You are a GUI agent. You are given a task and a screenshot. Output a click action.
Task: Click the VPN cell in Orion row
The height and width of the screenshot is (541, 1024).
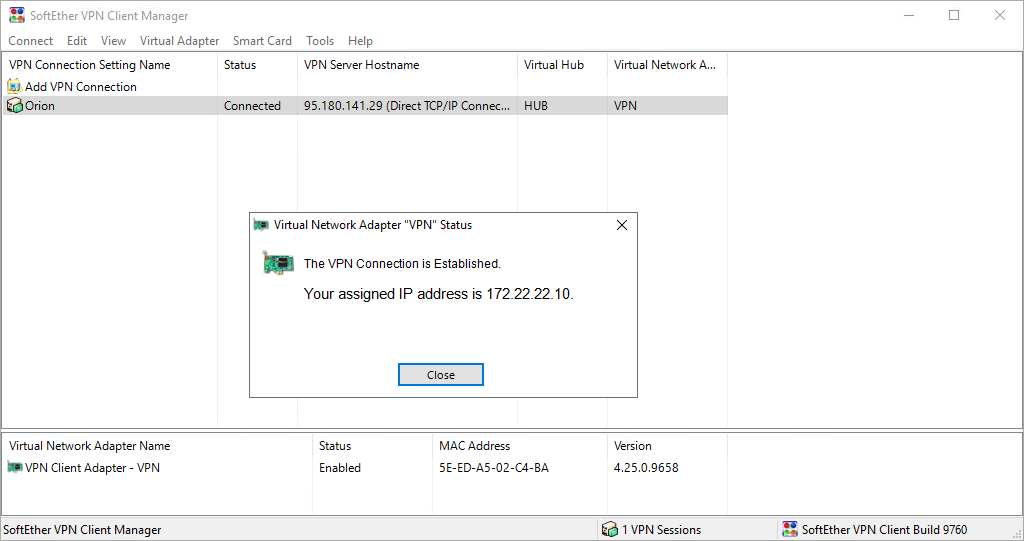625,106
